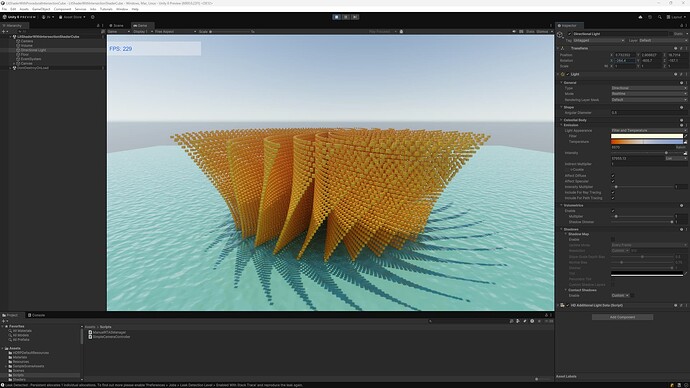This screenshot has height=388, width=690.
Task: Open the Asset Store dropdown
Action: point(73,17)
